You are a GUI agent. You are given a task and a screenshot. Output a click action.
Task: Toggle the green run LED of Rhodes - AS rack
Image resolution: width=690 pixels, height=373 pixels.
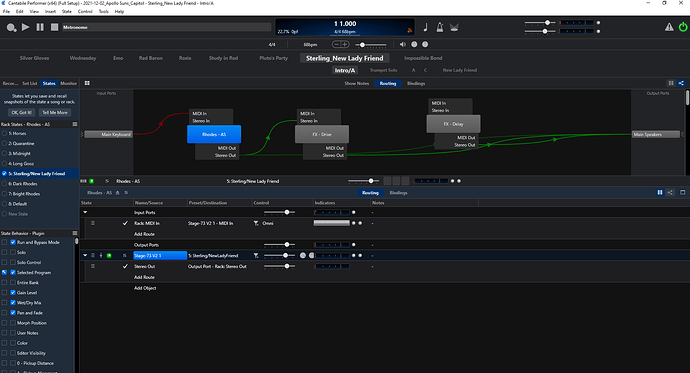click(x=92, y=181)
